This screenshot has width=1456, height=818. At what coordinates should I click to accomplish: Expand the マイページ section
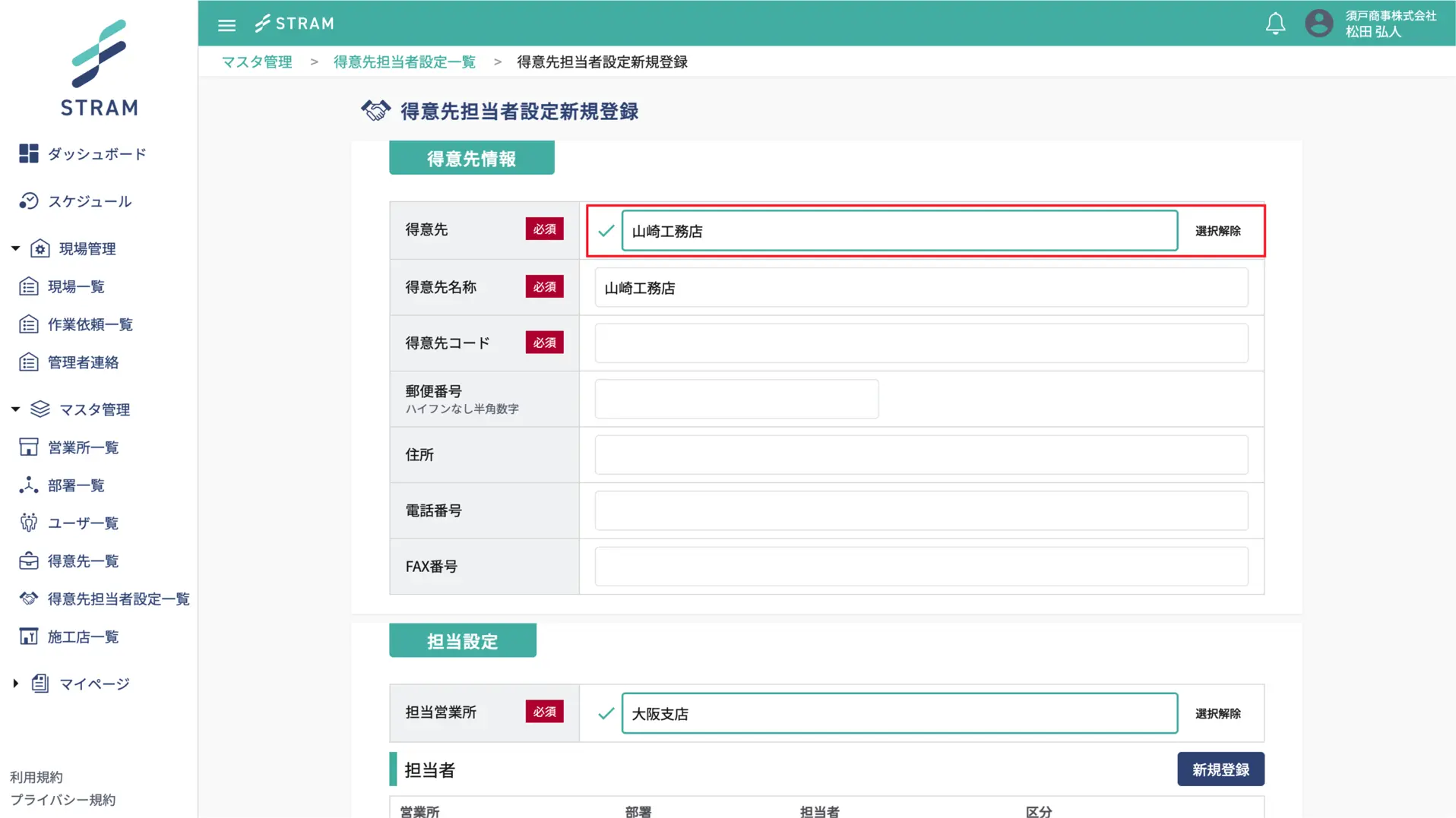click(x=15, y=684)
